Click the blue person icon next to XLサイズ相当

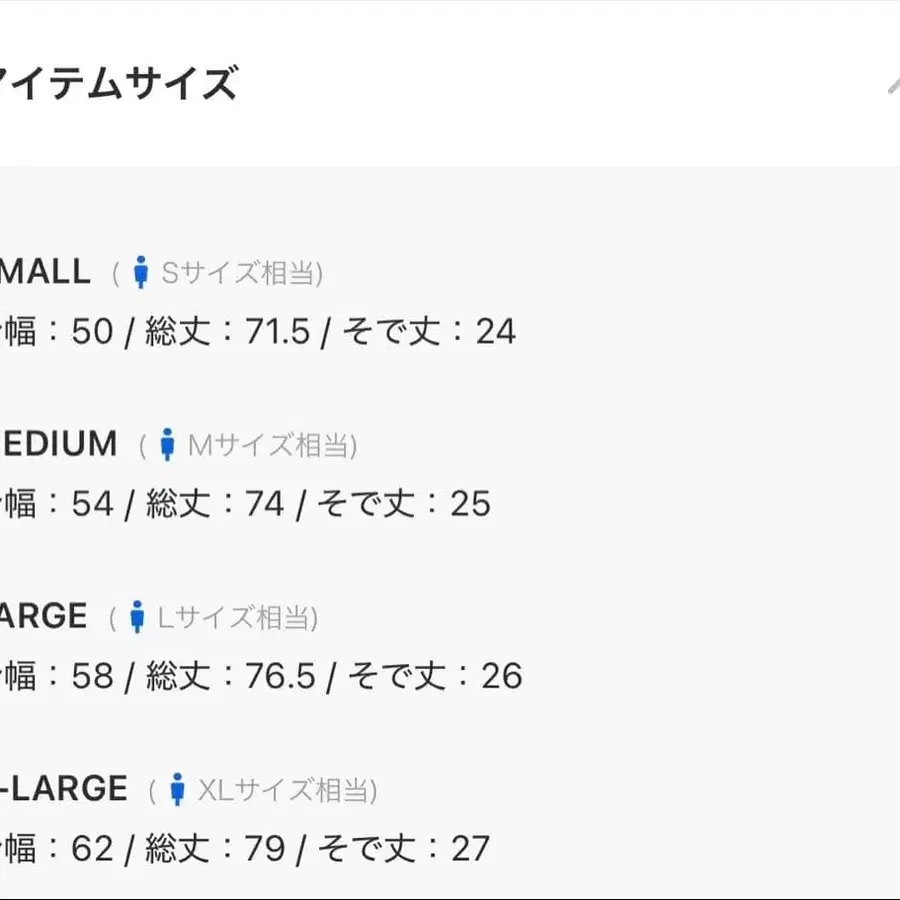(177, 789)
